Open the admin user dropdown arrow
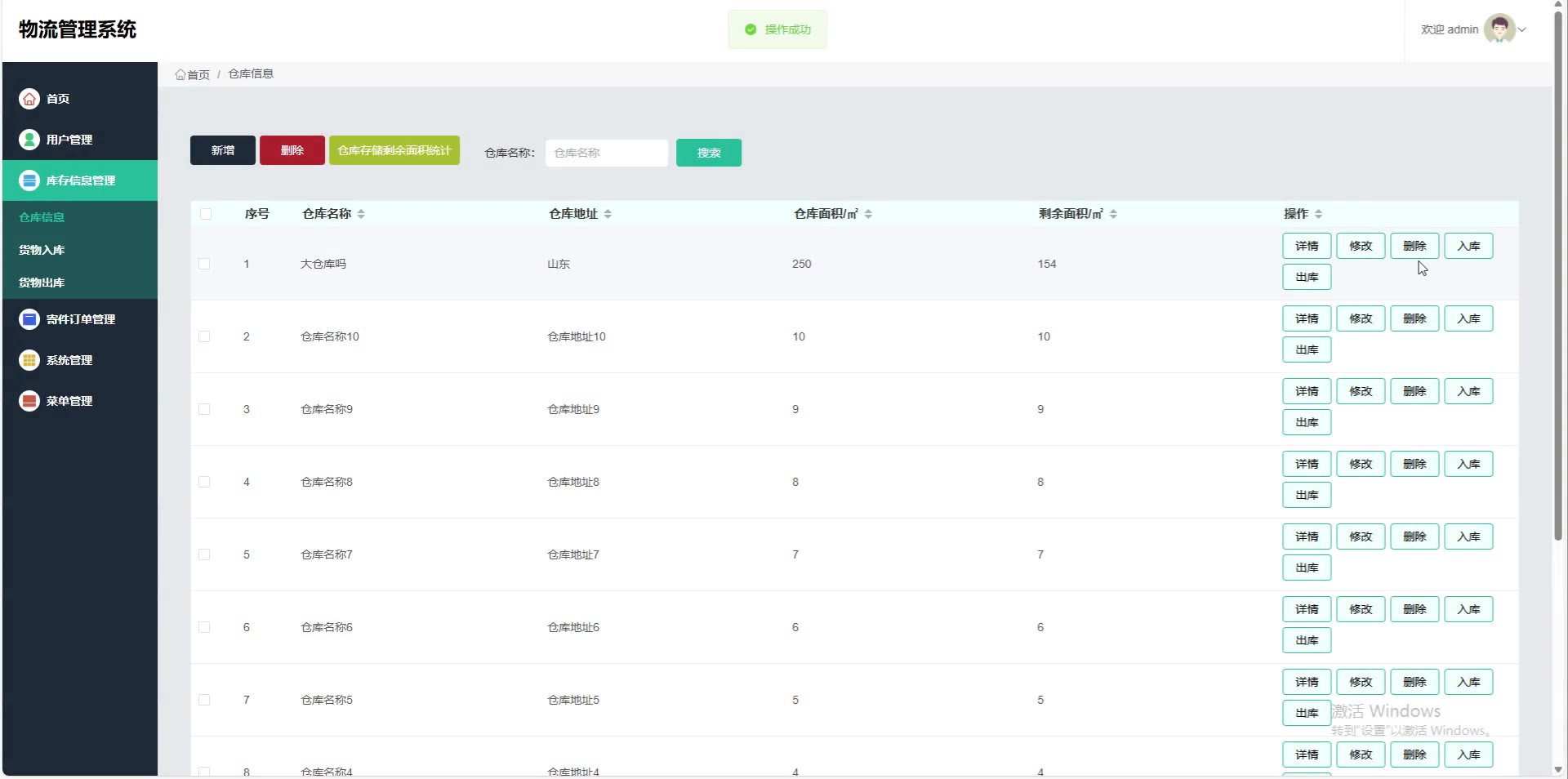 tap(1522, 30)
